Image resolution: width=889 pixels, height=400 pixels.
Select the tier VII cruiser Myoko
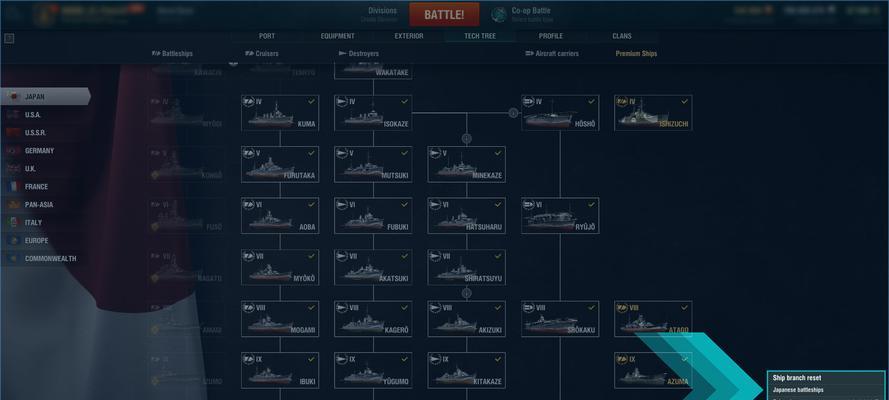click(280, 267)
